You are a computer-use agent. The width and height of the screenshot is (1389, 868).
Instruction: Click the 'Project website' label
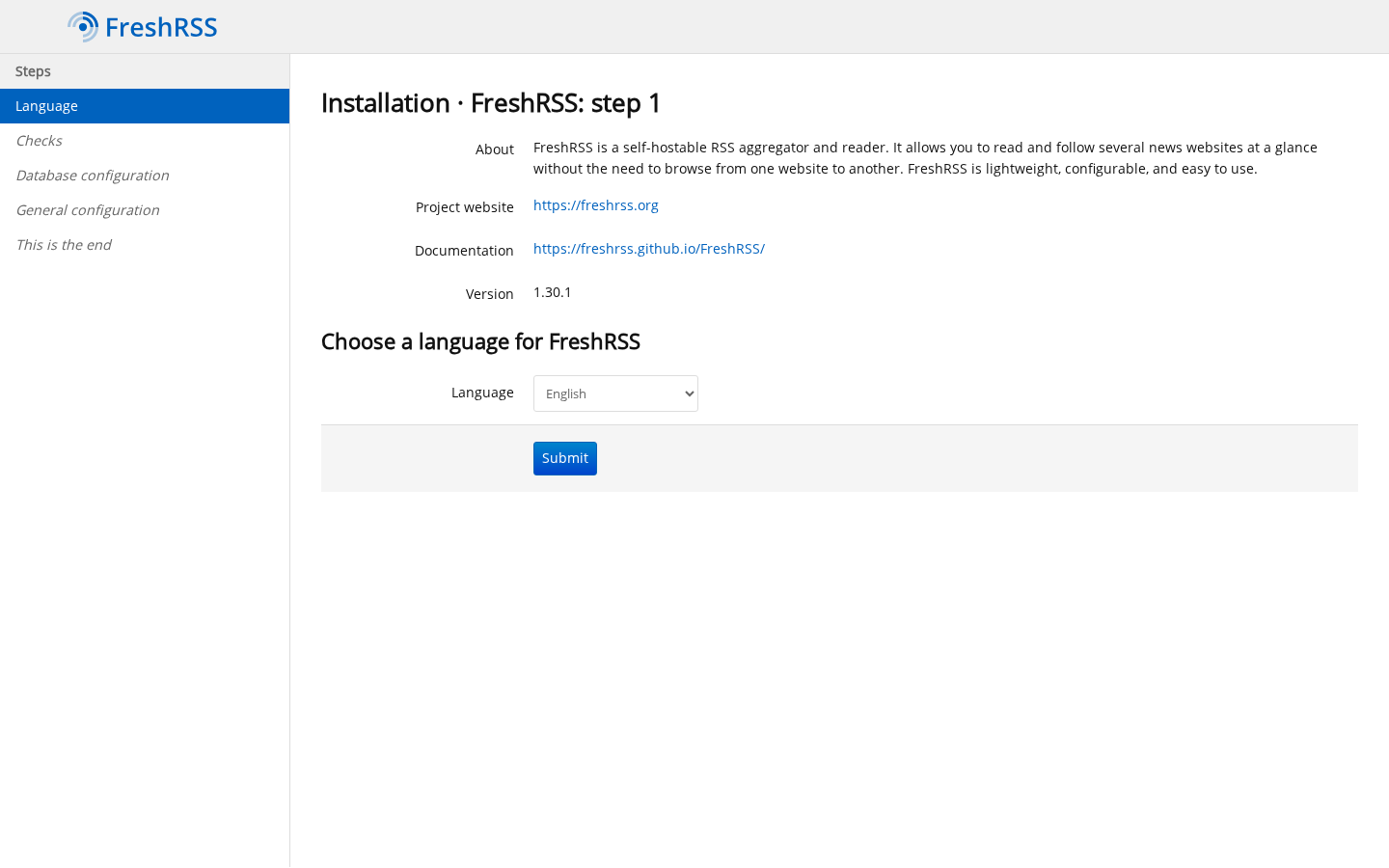click(465, 207)
